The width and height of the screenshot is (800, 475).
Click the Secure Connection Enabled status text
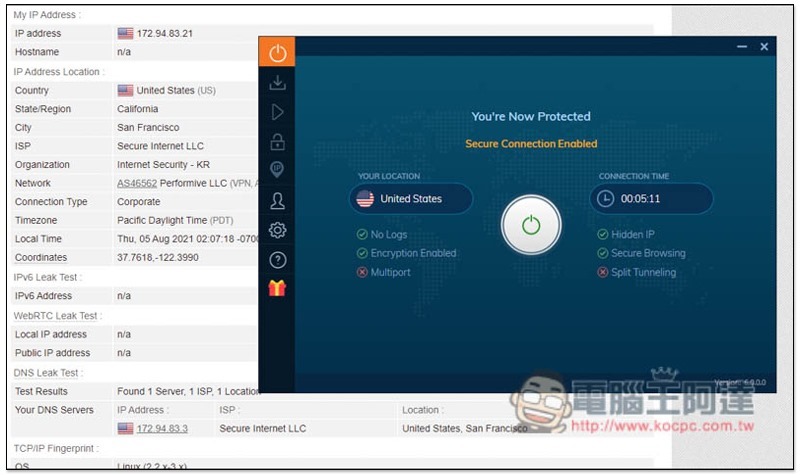click(x=531, y=144)
